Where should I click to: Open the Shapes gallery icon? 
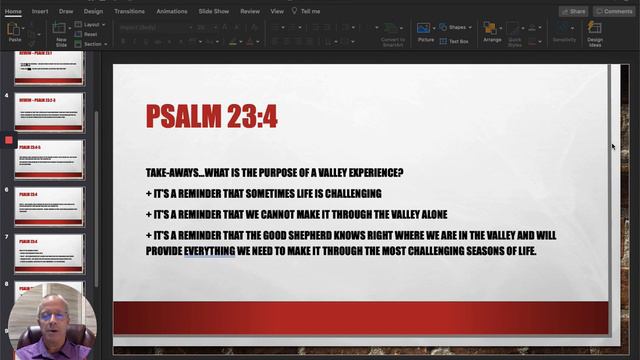coord(443,27)
